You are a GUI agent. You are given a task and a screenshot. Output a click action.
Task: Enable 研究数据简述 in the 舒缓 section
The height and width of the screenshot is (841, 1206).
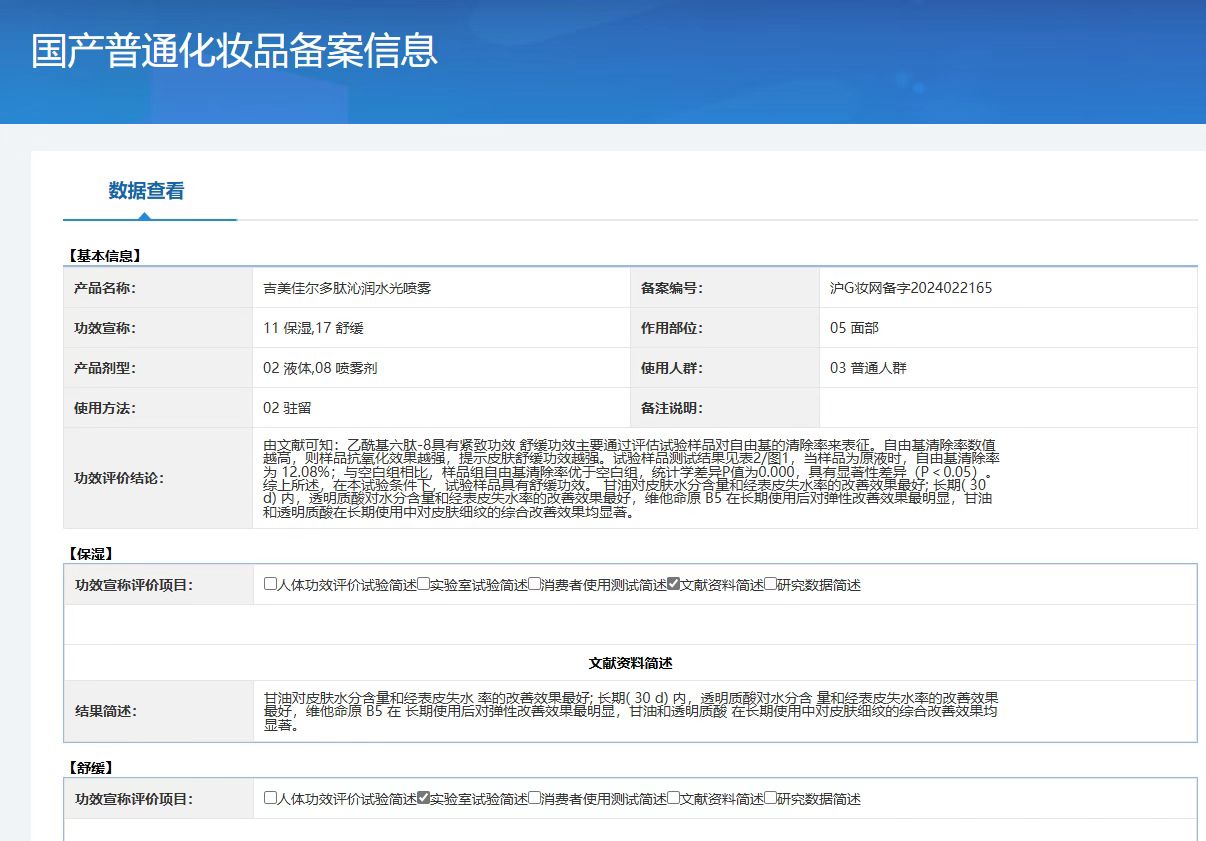pyautogui.click(x=770, y=798)
